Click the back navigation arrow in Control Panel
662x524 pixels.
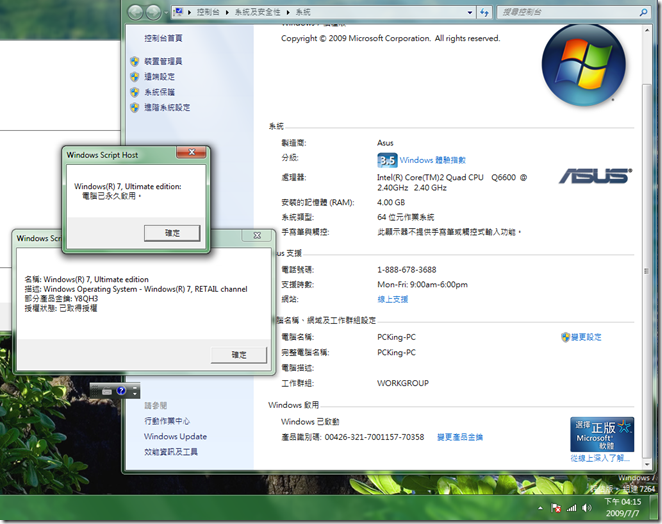[136, 12]
